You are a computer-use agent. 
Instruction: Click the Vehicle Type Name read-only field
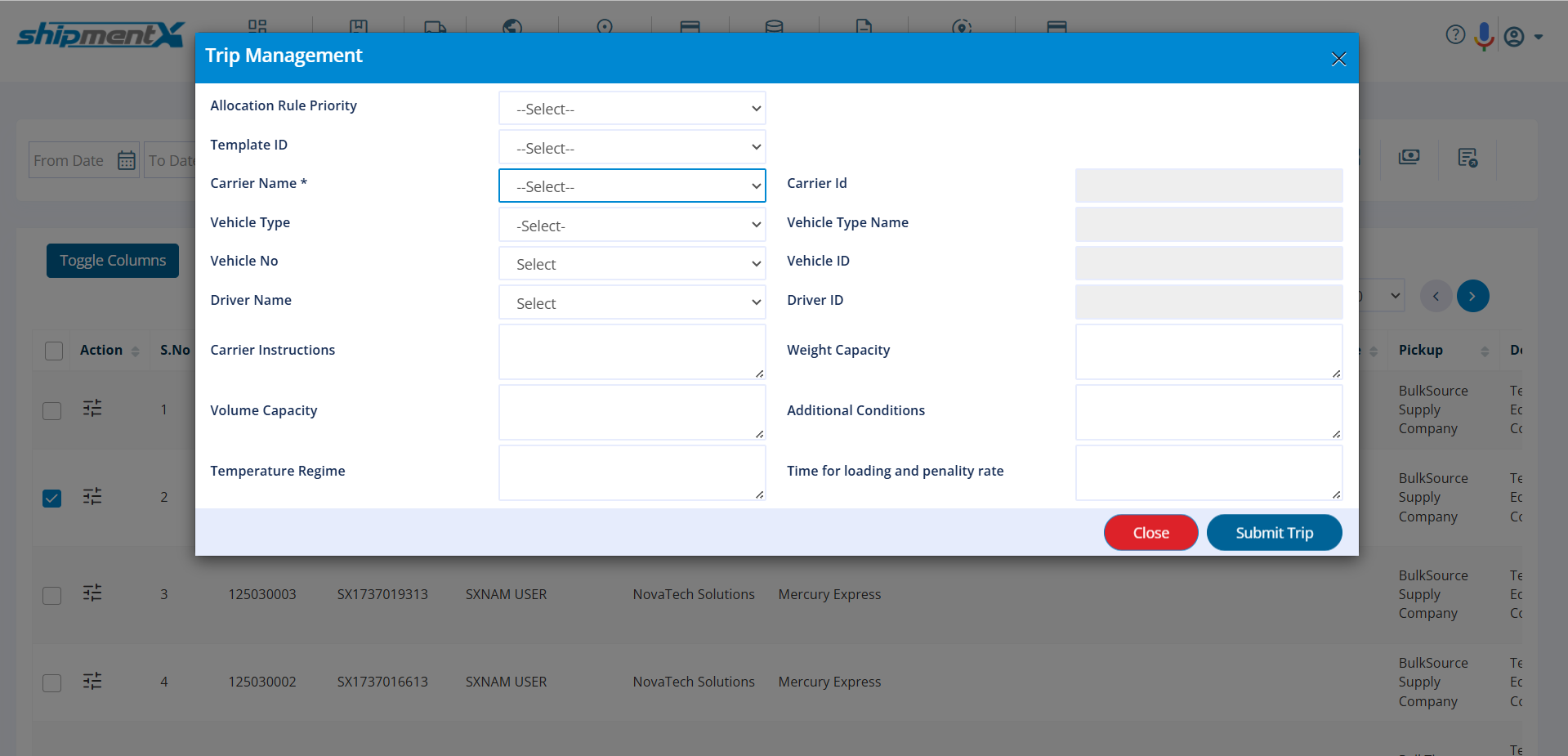pyautogui.click(x=1208, y=225)
